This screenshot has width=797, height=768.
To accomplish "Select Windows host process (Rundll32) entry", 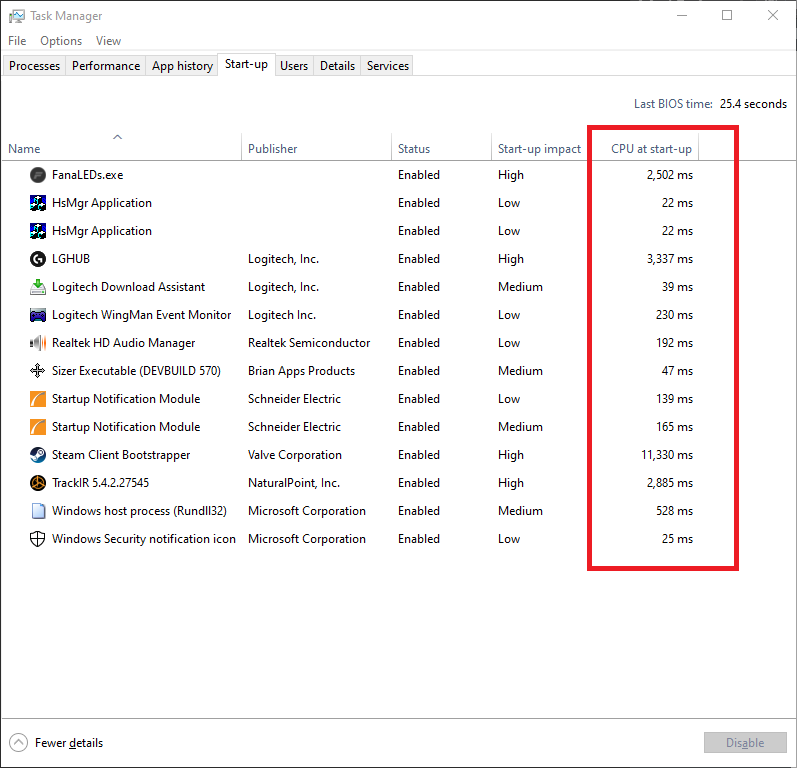I will pyautogui.click(x=139, y=511).
